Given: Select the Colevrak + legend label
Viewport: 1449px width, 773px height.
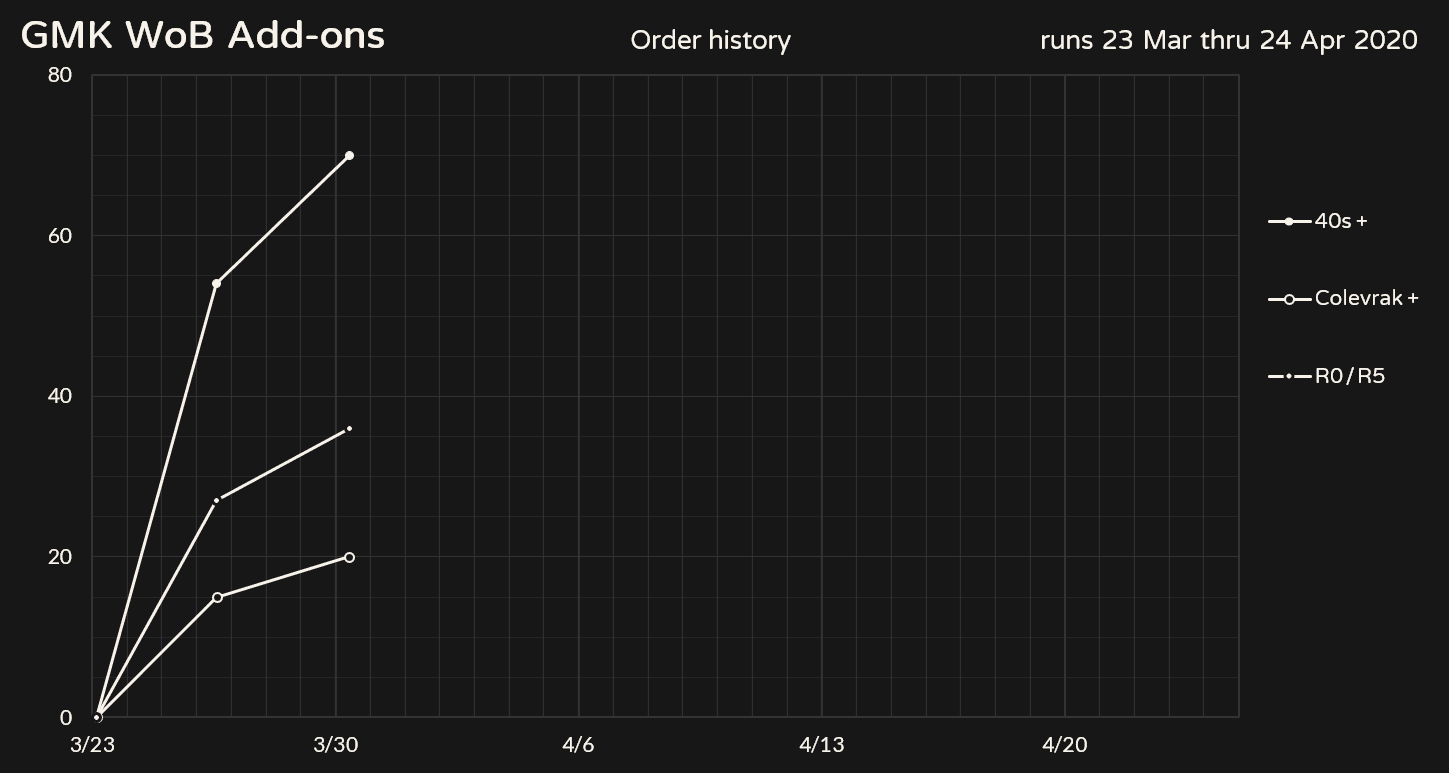Looking at the screenshot, I should [x=1366, y=299].
